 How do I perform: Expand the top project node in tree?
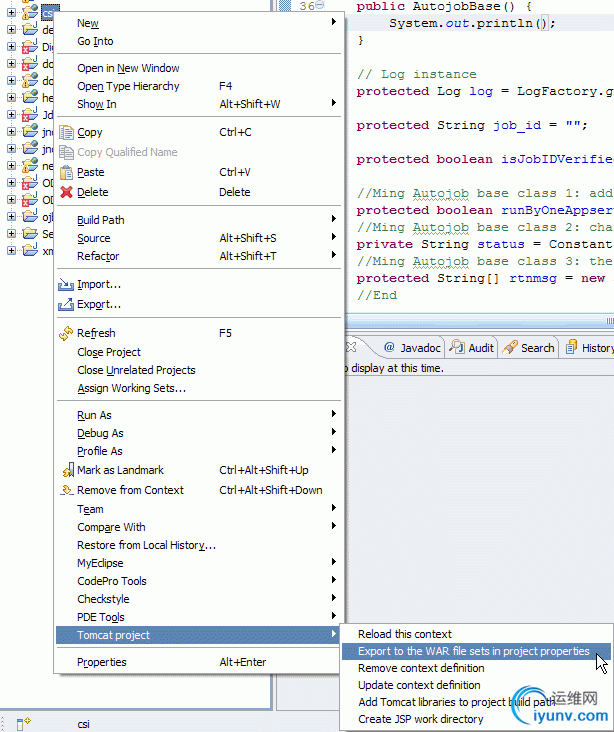point(11,13)
